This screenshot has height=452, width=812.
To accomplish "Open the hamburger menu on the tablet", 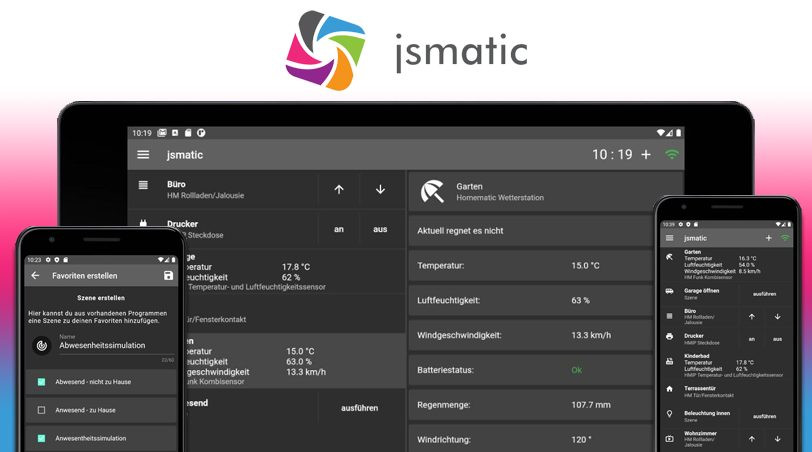I will [143, 155].
